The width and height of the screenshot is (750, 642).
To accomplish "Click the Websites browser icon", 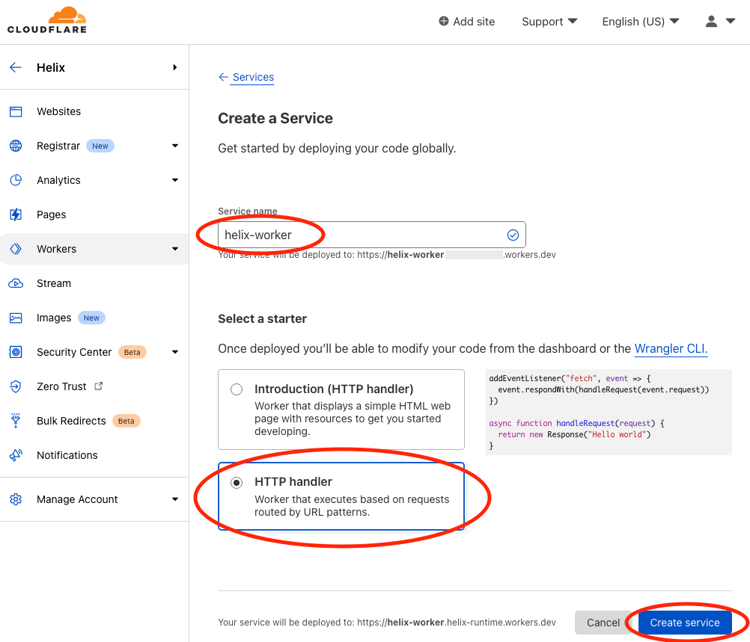I will 16,111.
